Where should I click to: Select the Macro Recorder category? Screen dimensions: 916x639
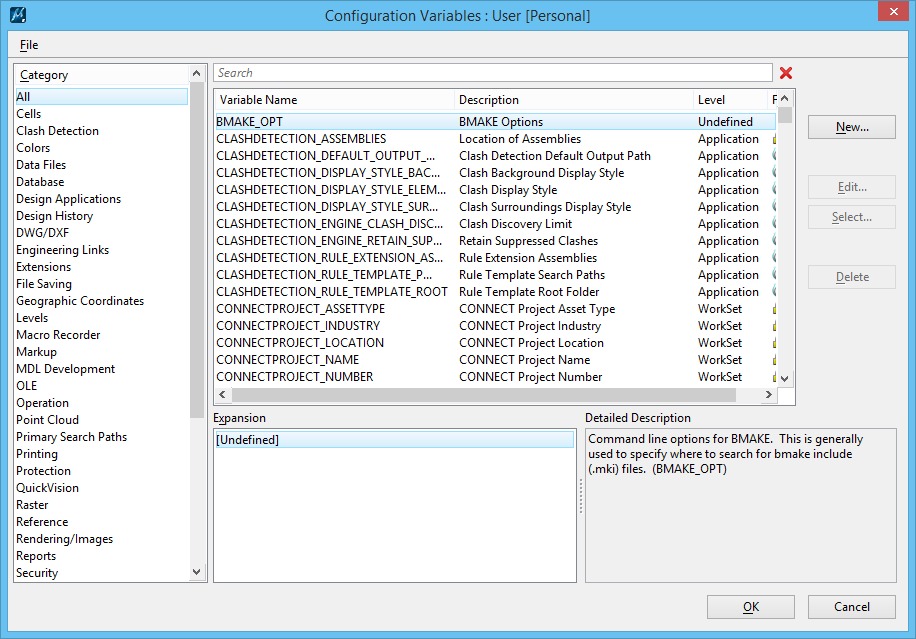[102, 335]
